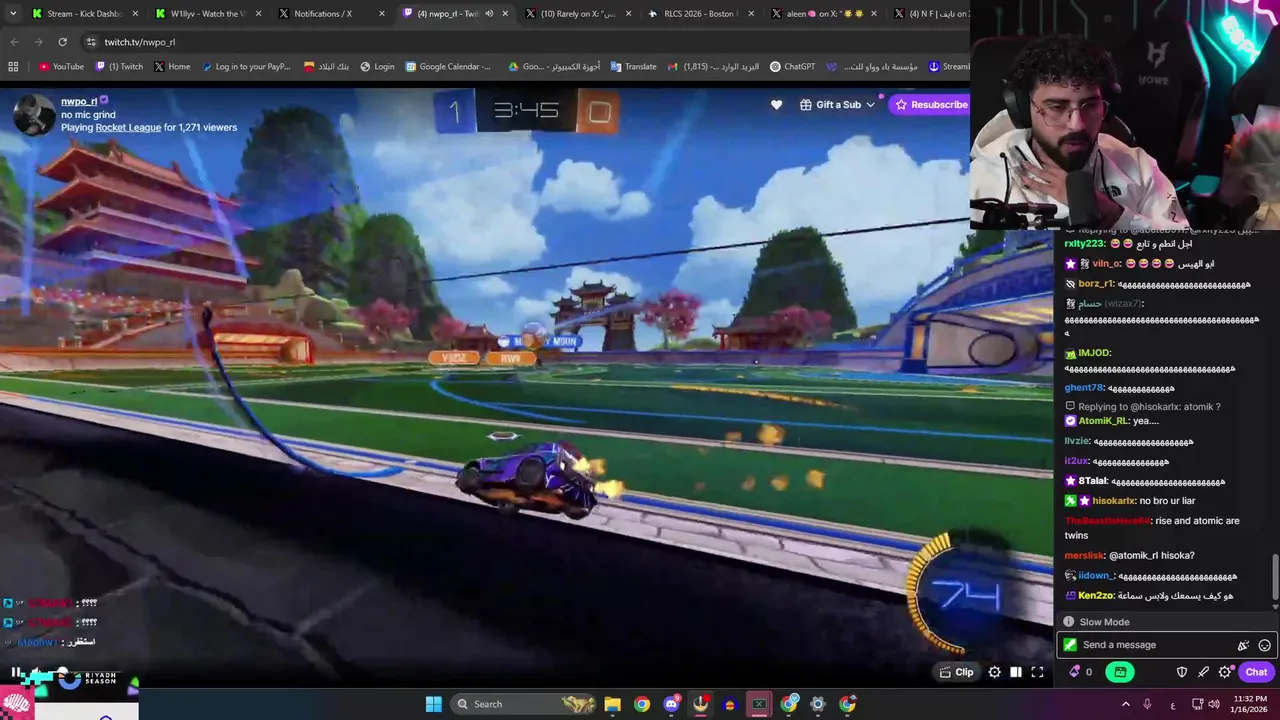Viewport: 1280px width, 720px height.
Task: Open the emote picker smiley icon
Action: [x=1264, y=645]
